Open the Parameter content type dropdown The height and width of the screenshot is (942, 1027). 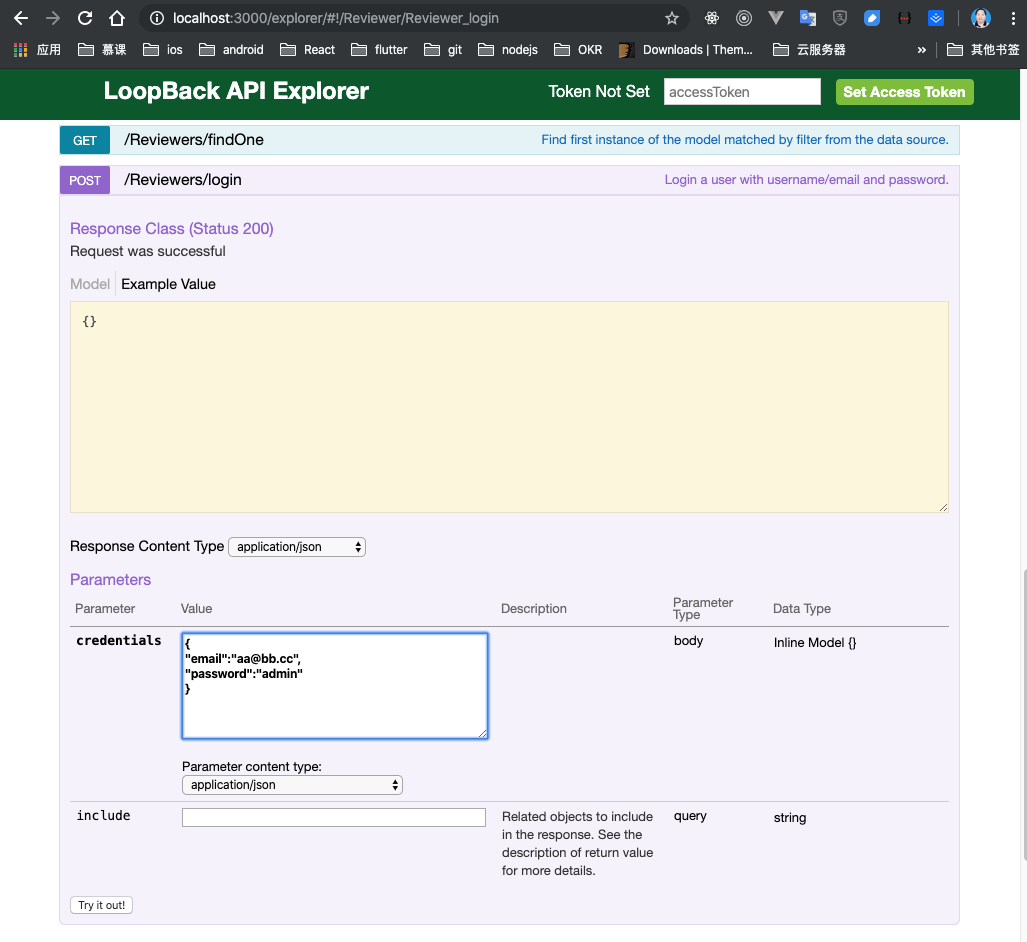(292, 785)
